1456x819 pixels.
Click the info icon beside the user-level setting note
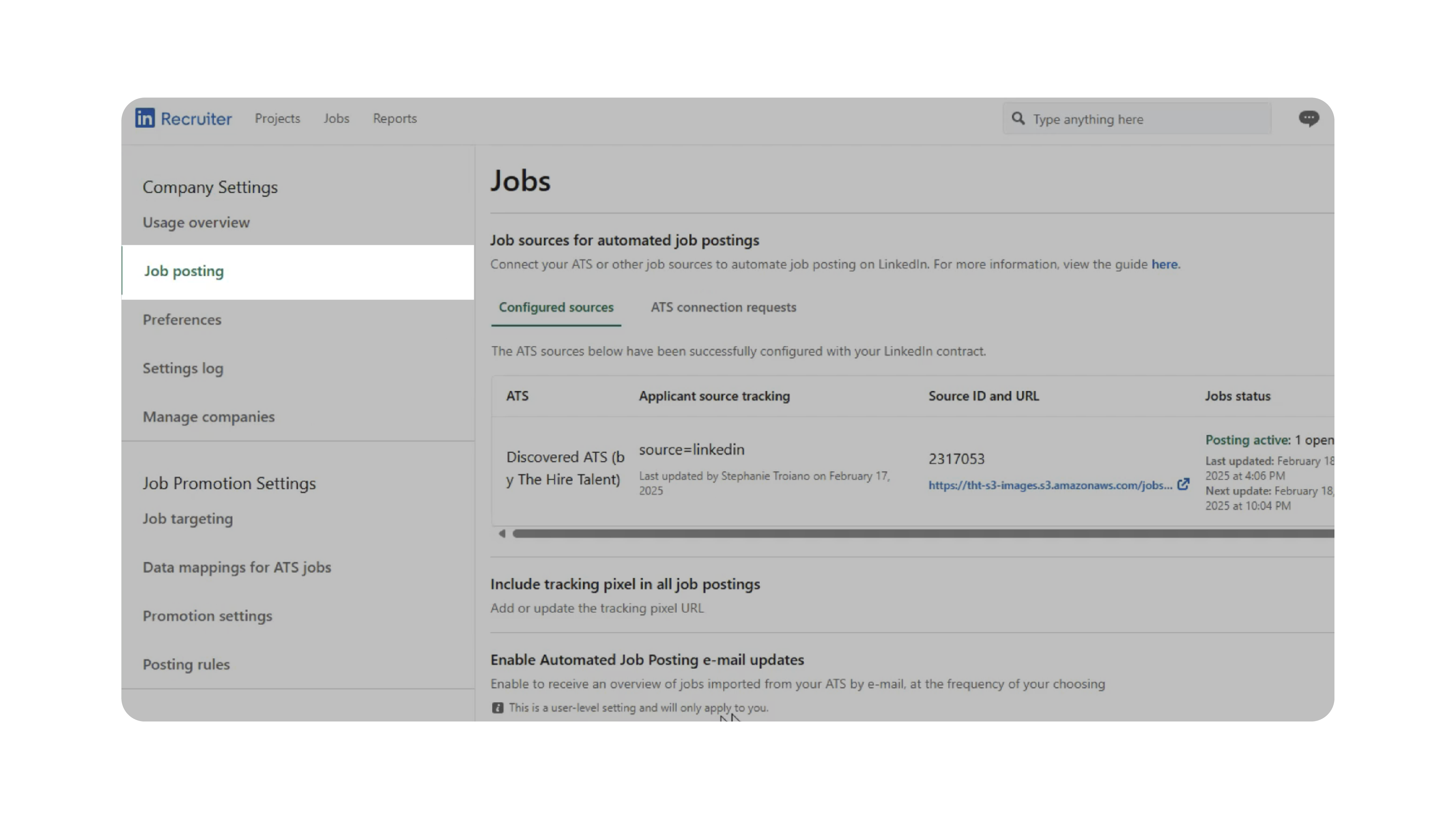tap(497, 708)
